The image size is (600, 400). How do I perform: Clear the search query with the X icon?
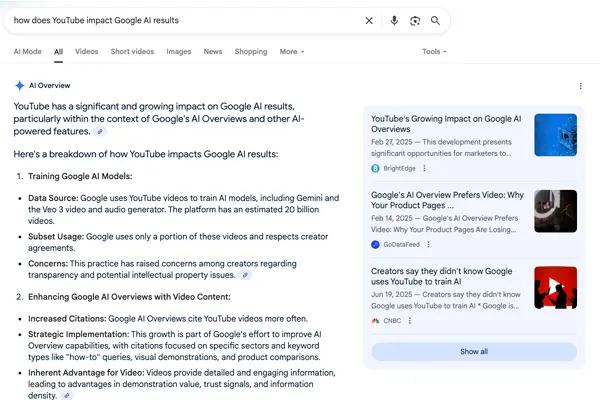369,21
